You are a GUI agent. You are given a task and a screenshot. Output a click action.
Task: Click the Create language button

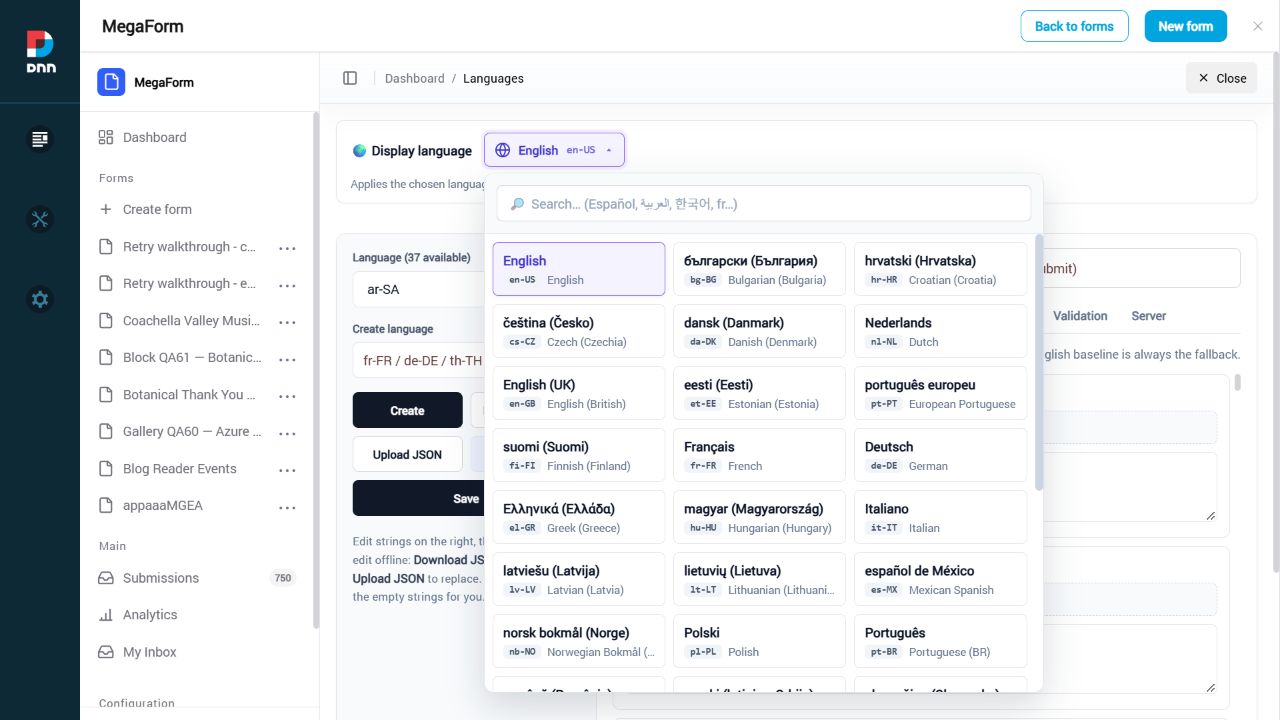coord(407,410)
